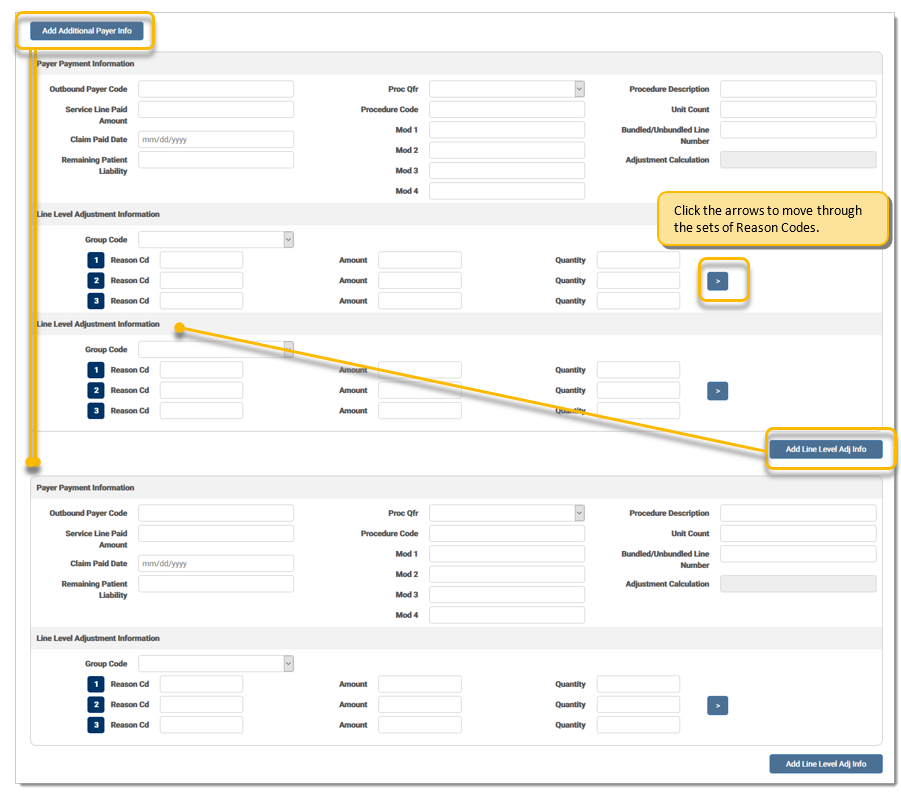Click the first Claim Paid Date field

tap(215, 140)
